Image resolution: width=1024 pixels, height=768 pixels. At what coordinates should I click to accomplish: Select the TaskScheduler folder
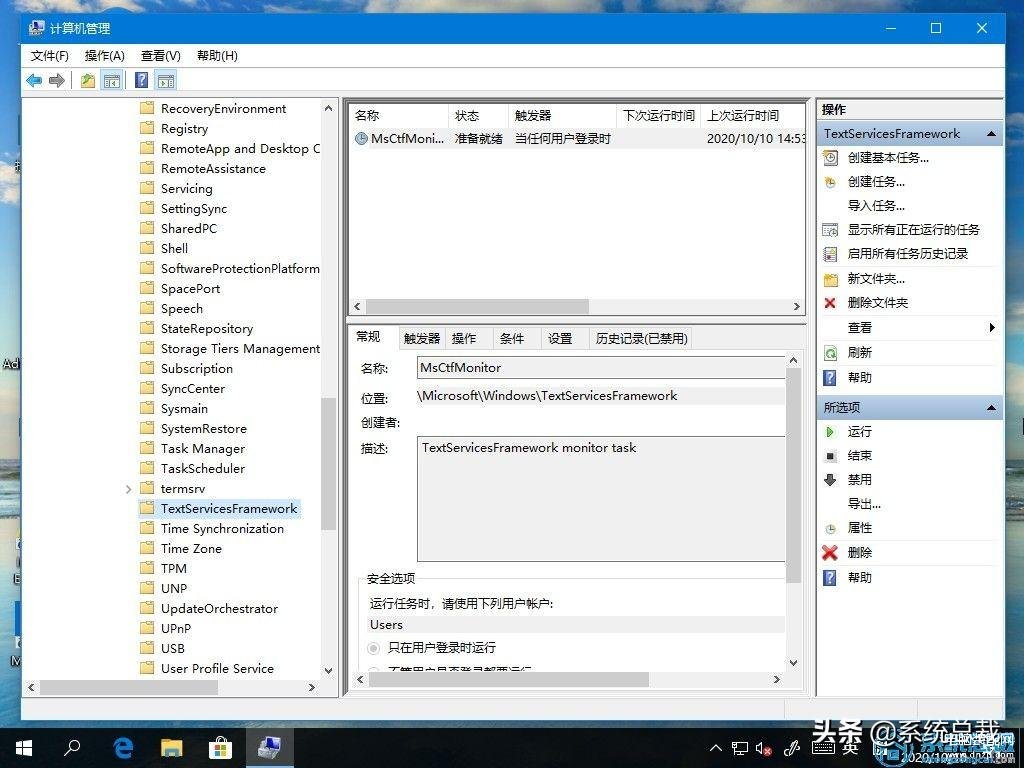202,469
